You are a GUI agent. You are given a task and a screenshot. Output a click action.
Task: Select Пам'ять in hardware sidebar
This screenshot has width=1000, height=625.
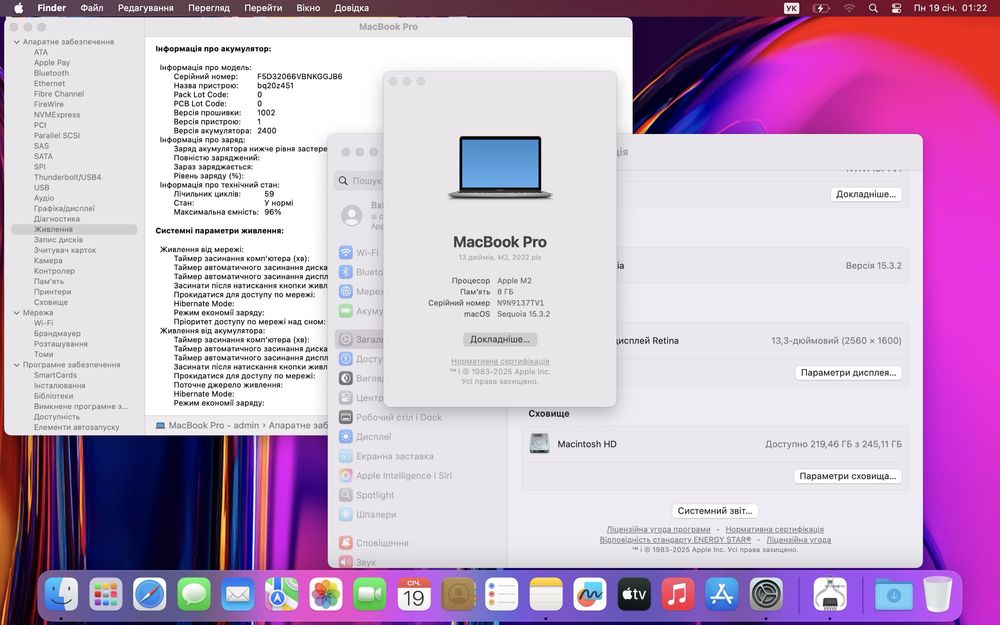pyautogui.click(x=48, y=281)
